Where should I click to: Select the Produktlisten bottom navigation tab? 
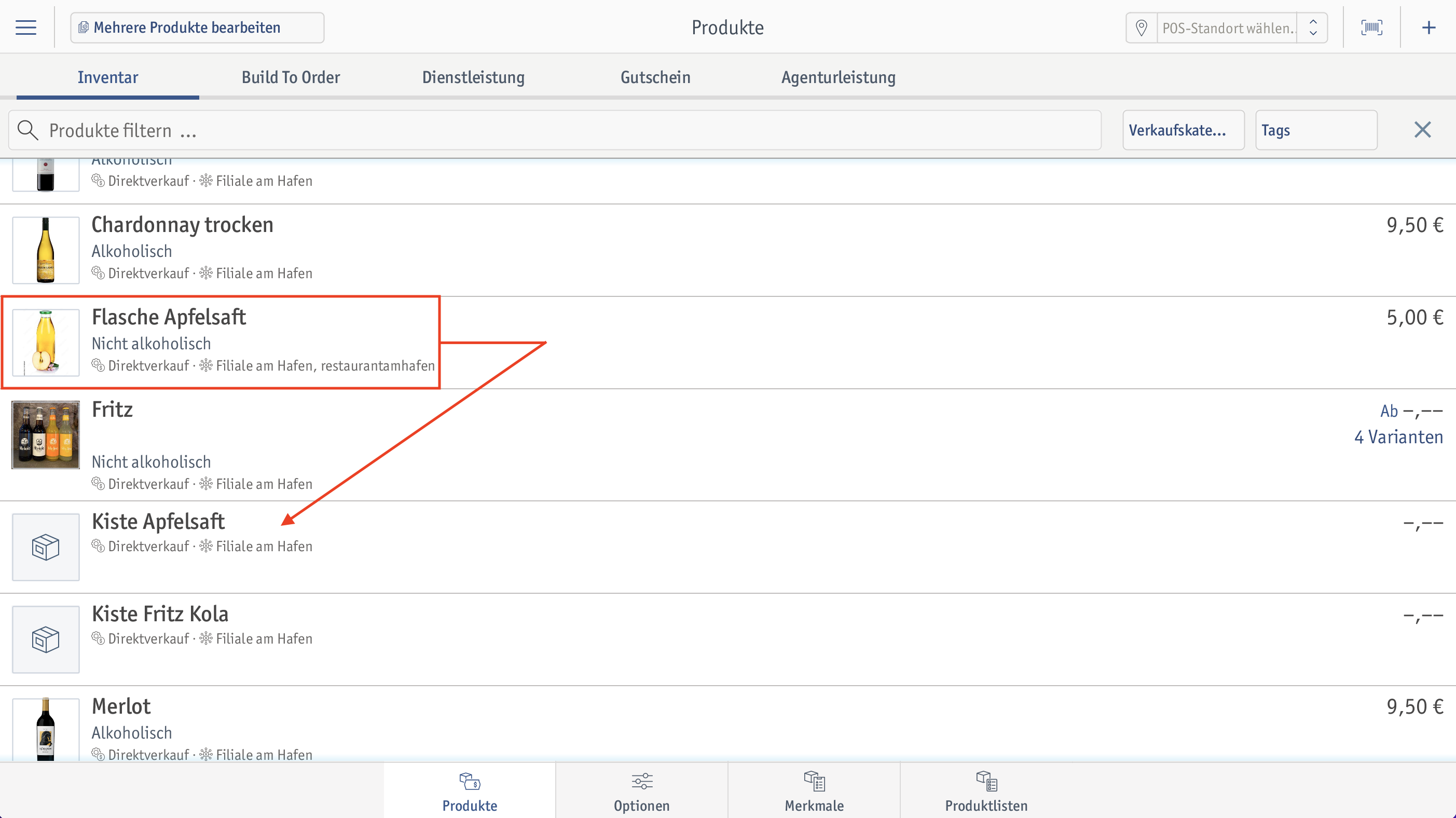[x=986, y=790]
